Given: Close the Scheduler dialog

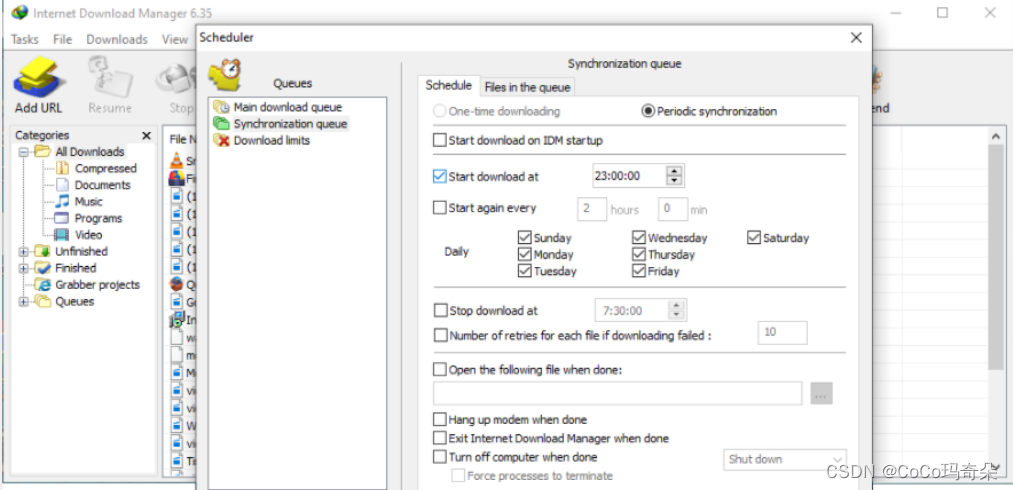Looking at the screenshot, I should 856,38.
